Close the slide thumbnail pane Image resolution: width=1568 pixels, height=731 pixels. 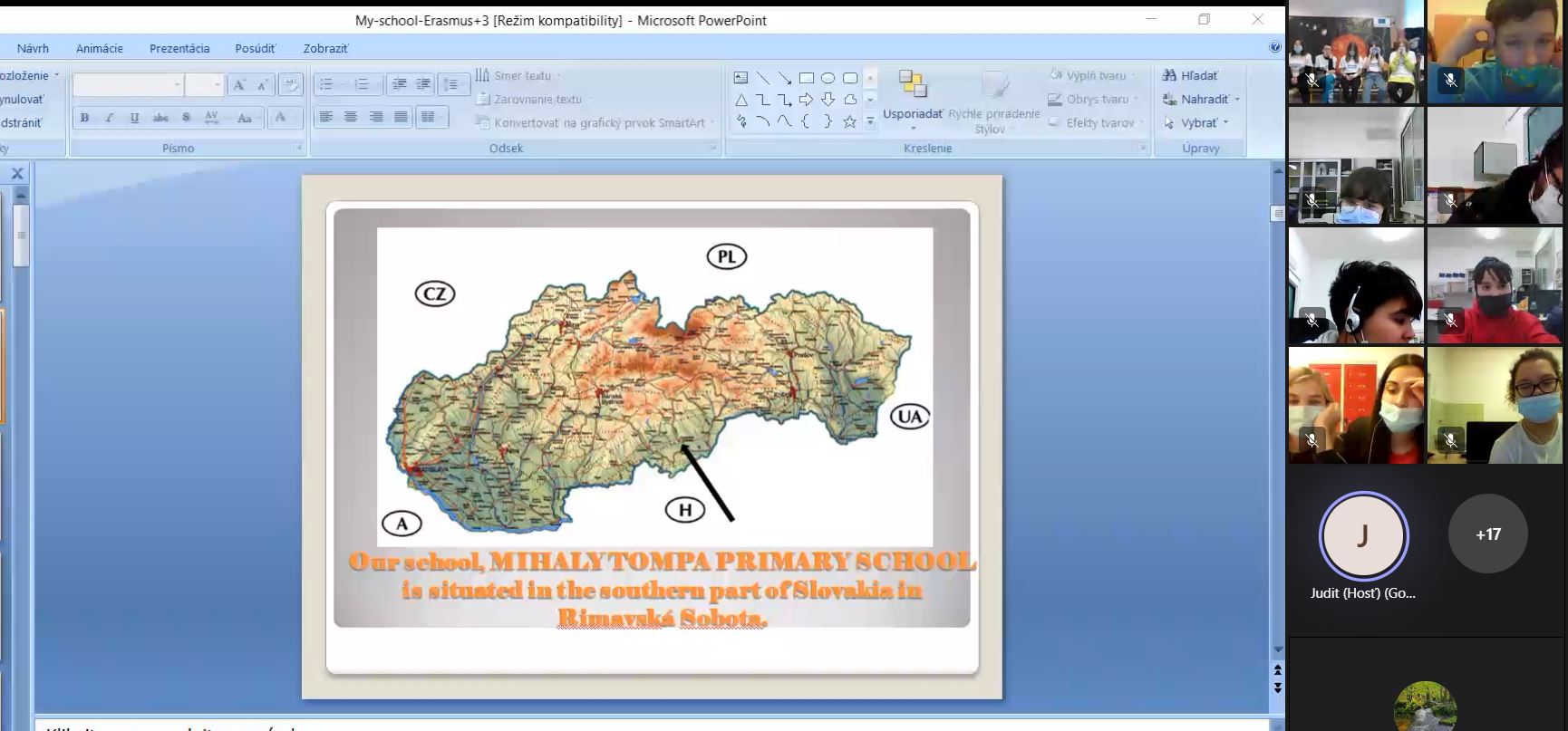pyautogui.click(x=16, y=173)
